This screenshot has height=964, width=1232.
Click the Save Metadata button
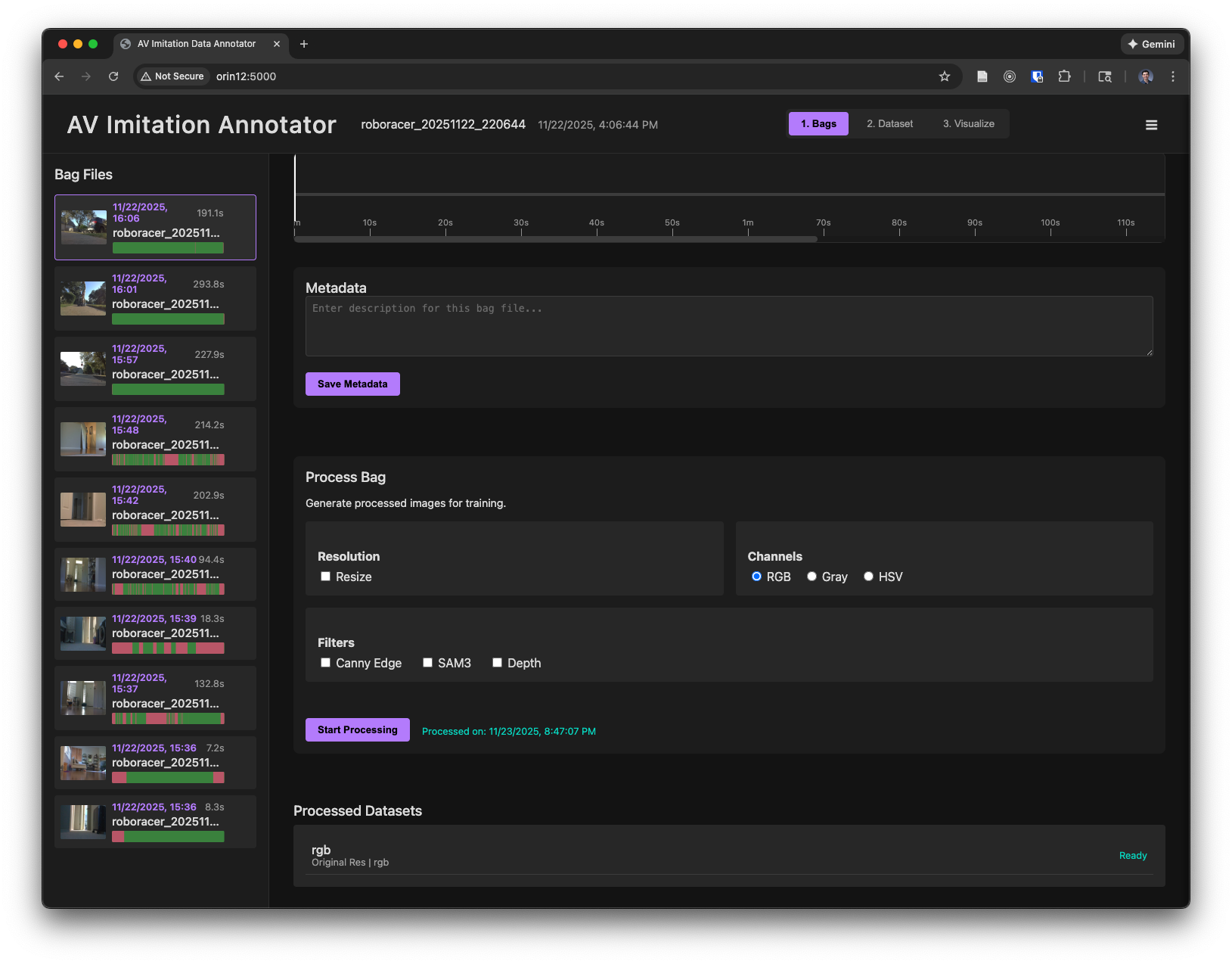coord(352,384)
